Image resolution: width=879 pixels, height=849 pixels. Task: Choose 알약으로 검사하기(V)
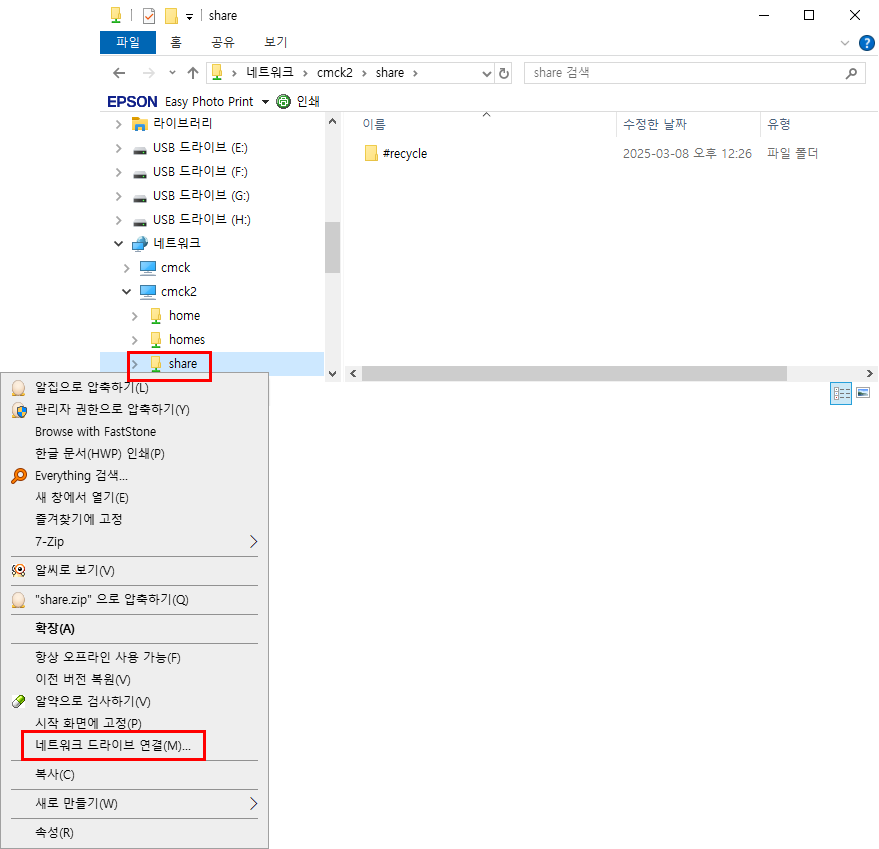coord(135,702)
